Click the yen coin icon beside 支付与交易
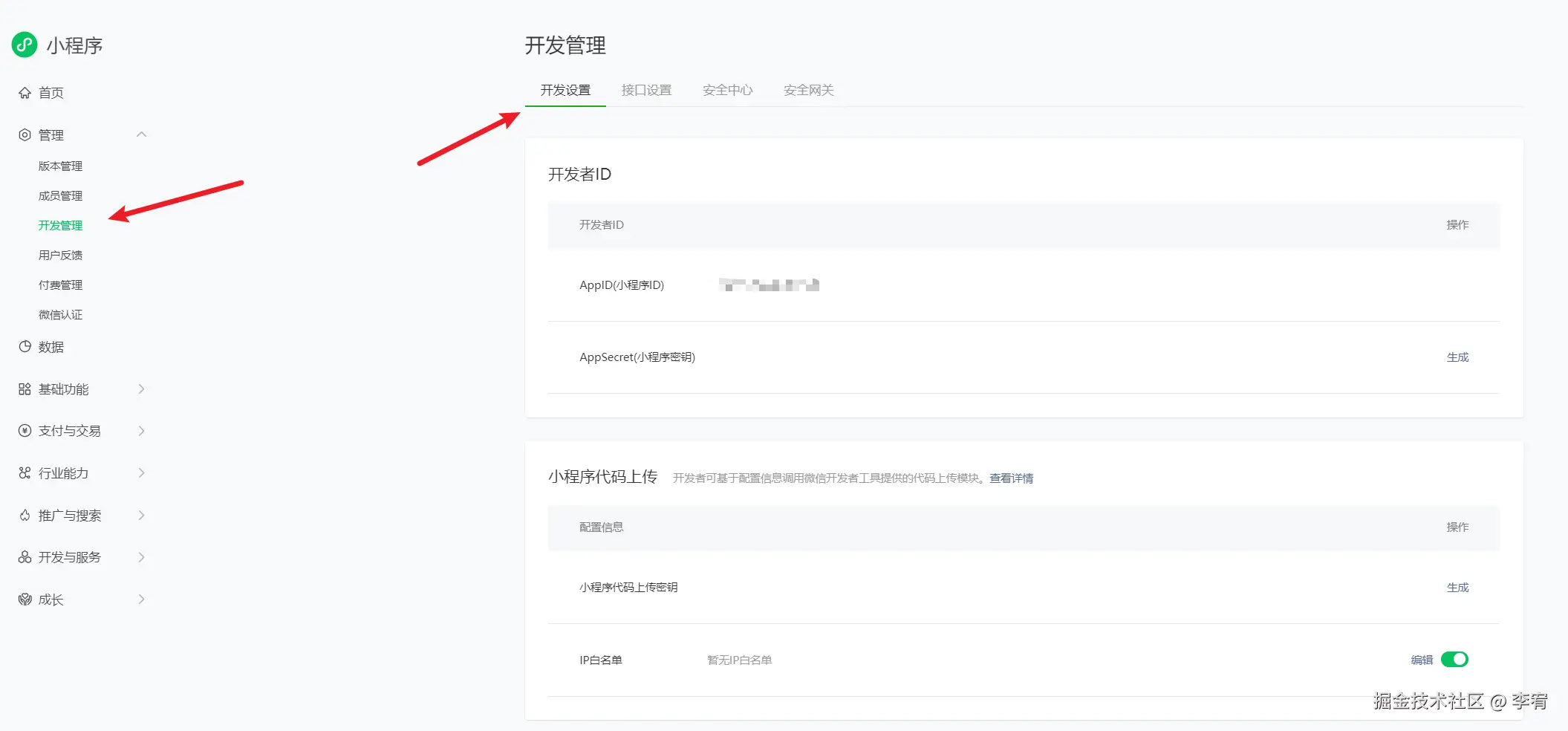1568x731 pixels. click(25, 431)
